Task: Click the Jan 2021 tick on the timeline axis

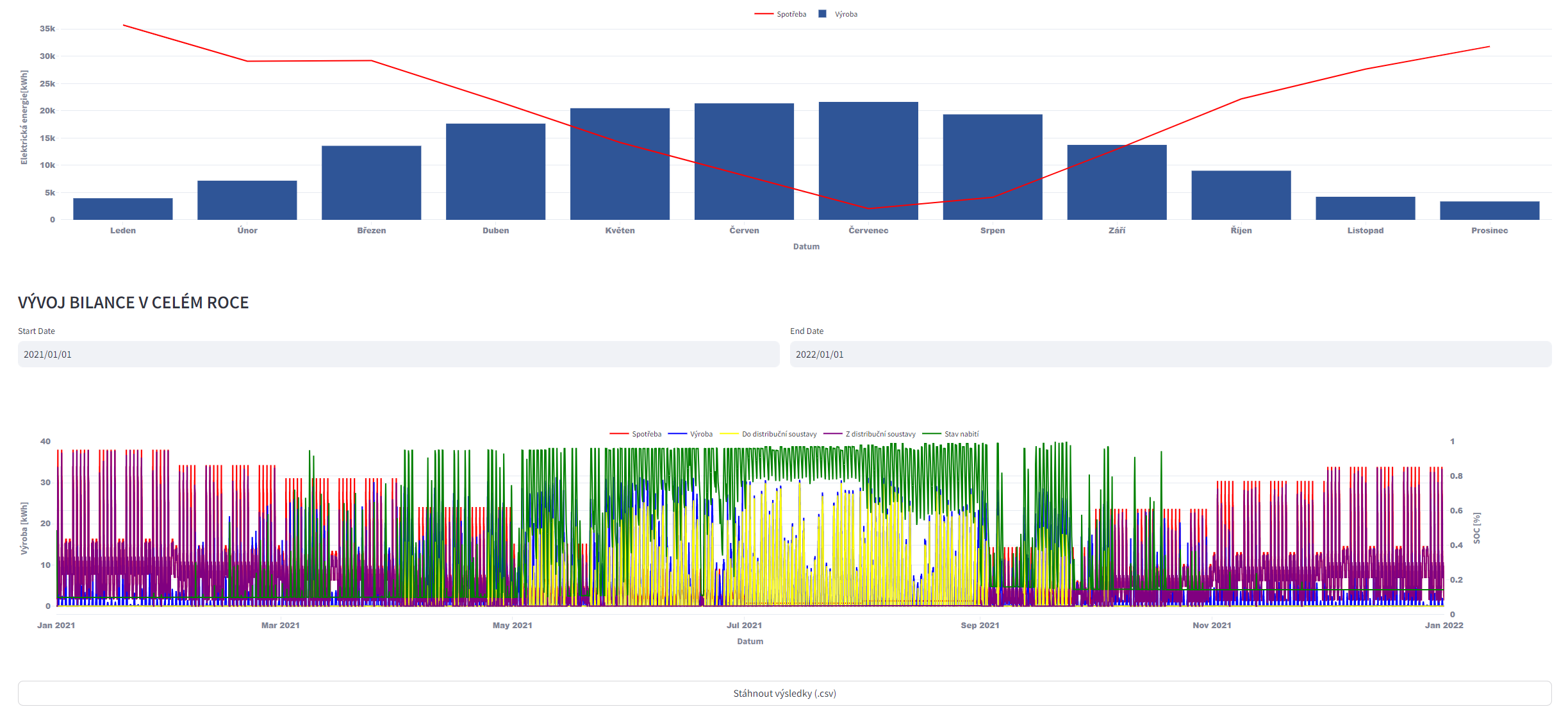Action: (56, 626)
